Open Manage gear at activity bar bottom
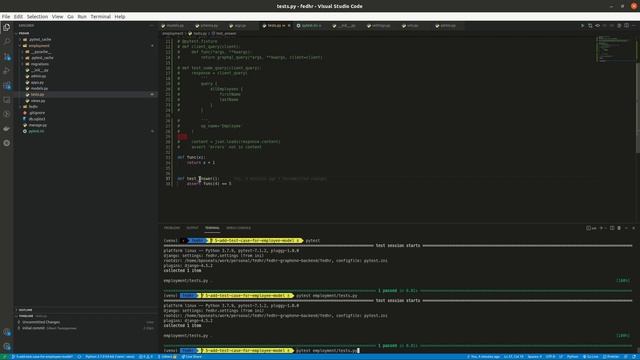Viewport: 640px width, 360px height. pos(7,347)
